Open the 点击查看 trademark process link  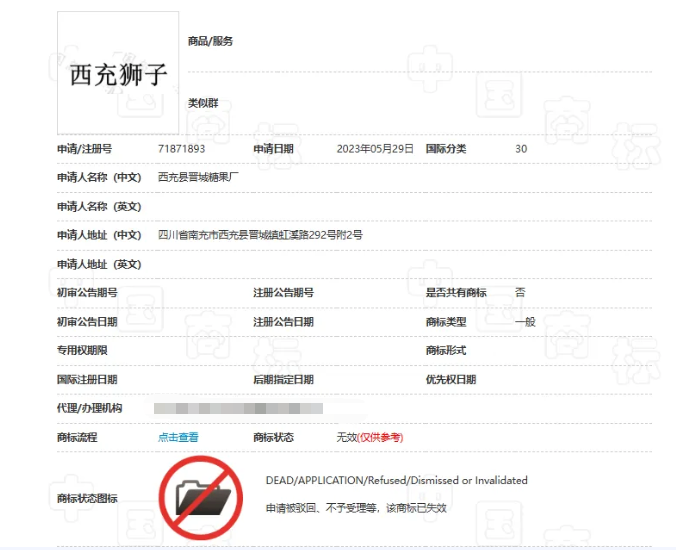click(178, 438)
